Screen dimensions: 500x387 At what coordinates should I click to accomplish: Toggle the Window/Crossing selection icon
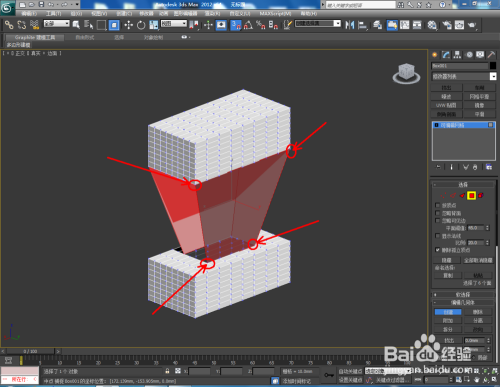(114, 25)
